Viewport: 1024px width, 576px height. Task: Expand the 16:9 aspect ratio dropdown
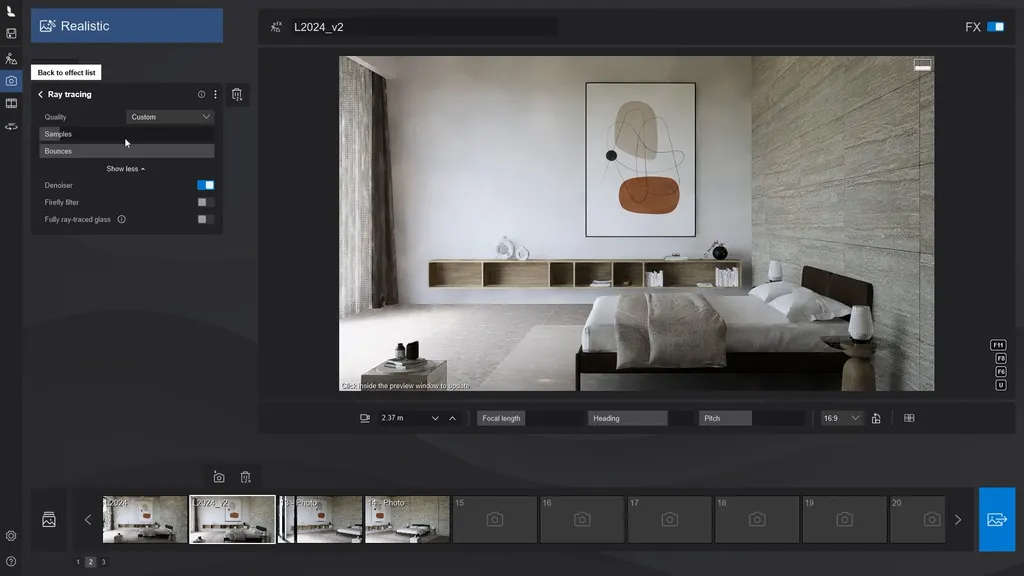tap(841, 418)
